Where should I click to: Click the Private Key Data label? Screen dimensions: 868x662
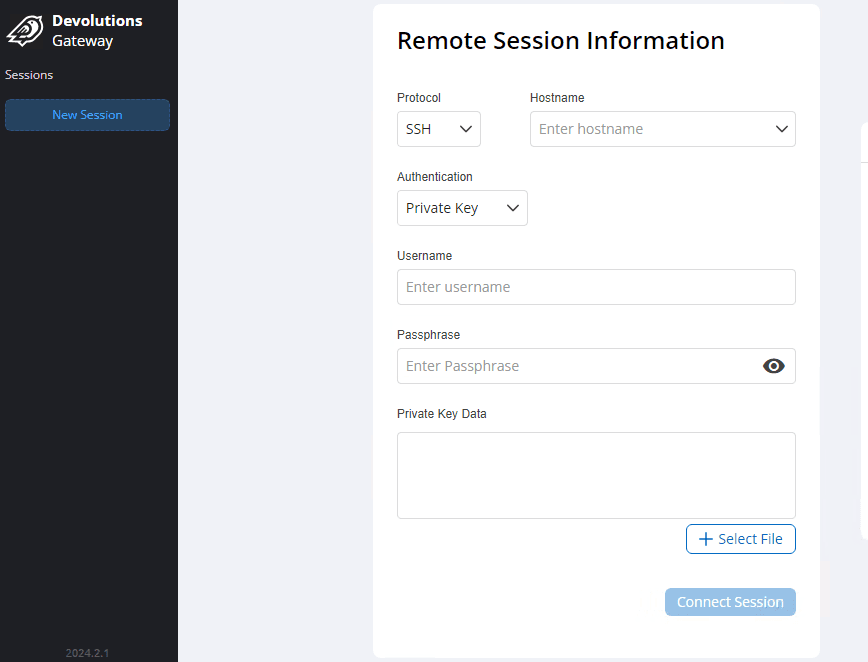click(442, 413)
